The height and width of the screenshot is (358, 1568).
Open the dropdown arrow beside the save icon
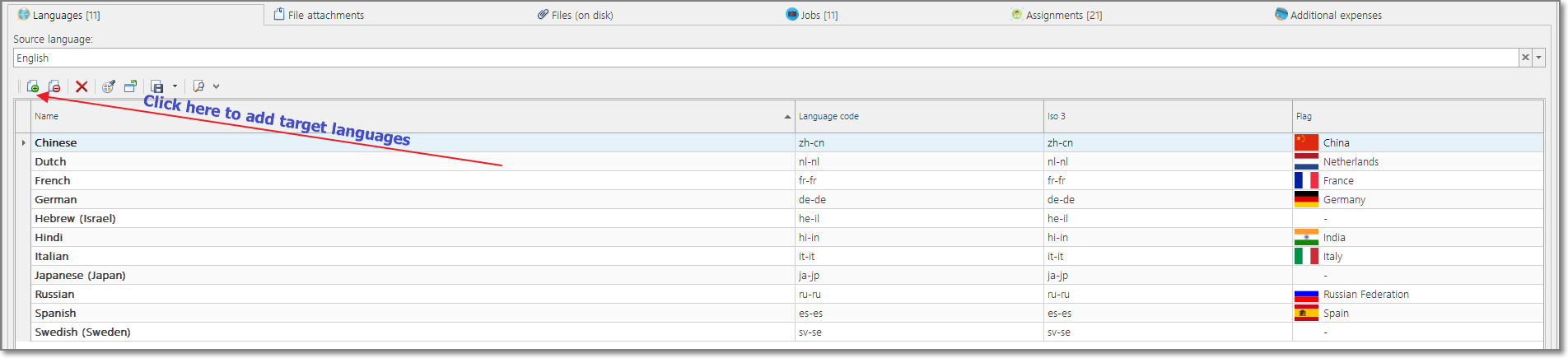coord(175,86)
